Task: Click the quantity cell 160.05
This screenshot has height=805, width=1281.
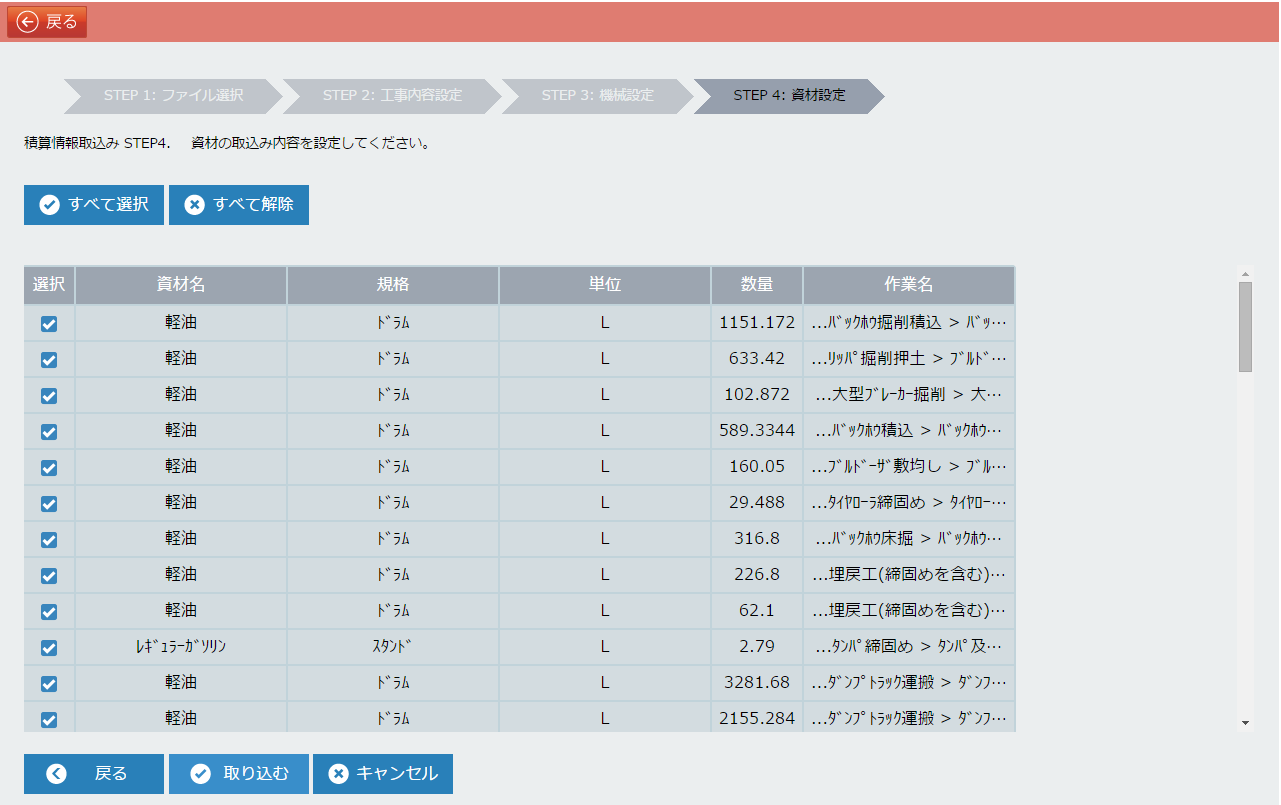Action: 757,467
